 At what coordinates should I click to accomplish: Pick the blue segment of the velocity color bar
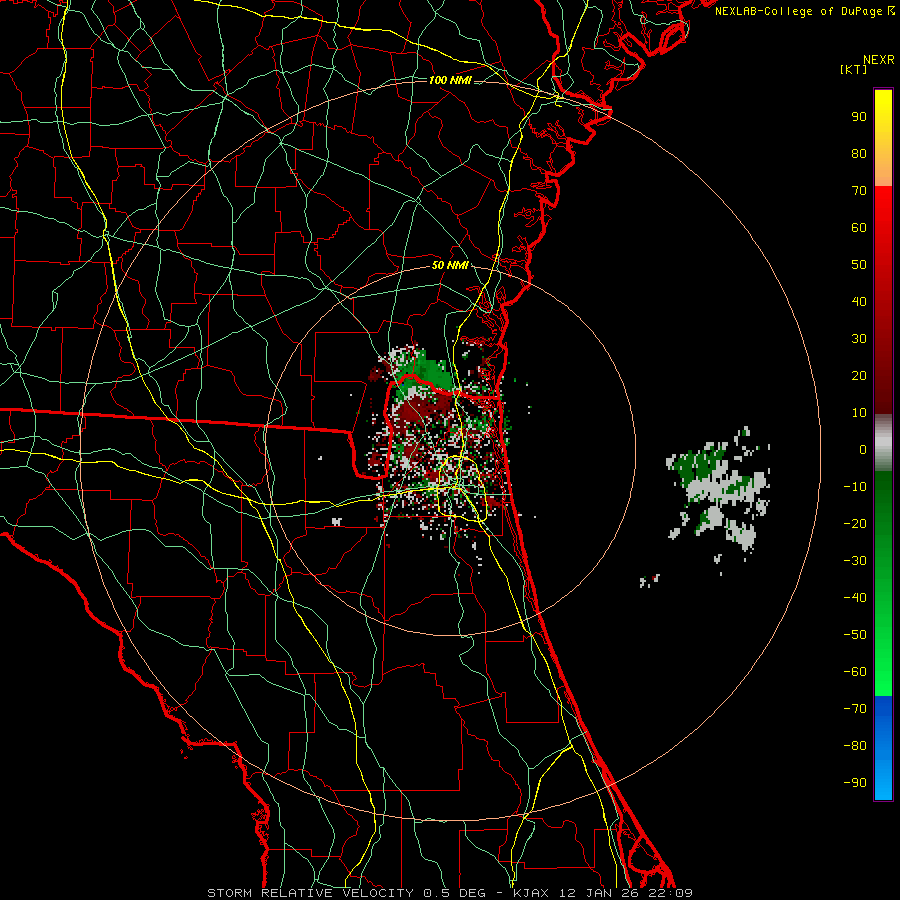coord(883,748)
